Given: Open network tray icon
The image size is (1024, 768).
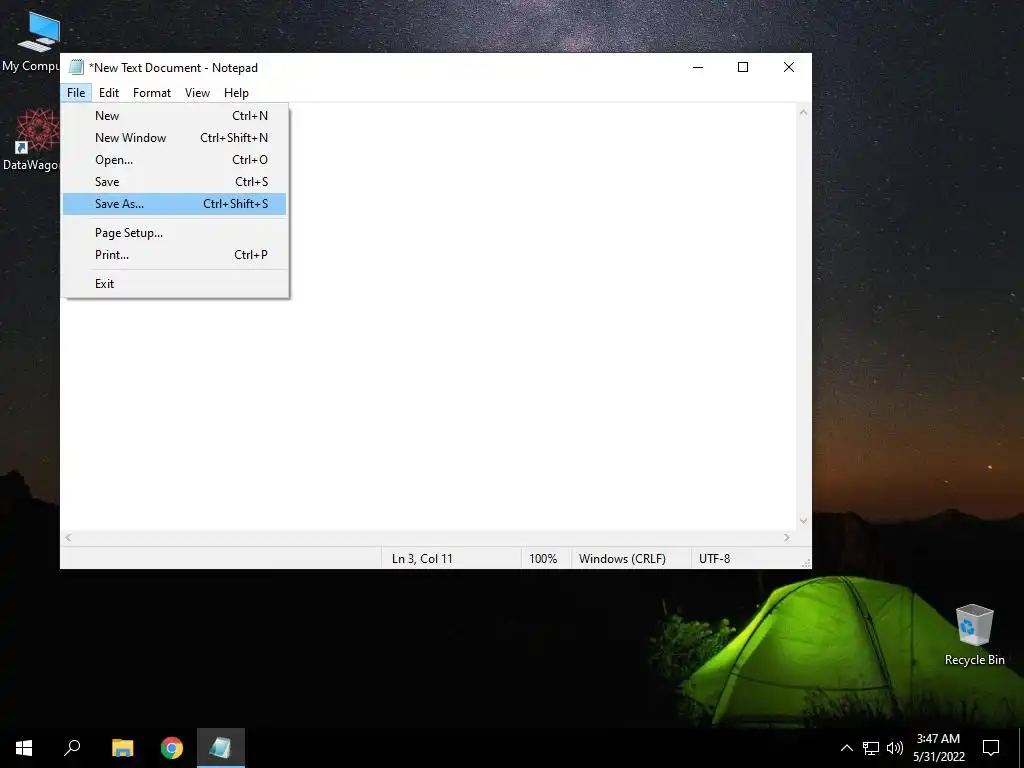Looking at the screenshot, I should click(x=871, y=748).
